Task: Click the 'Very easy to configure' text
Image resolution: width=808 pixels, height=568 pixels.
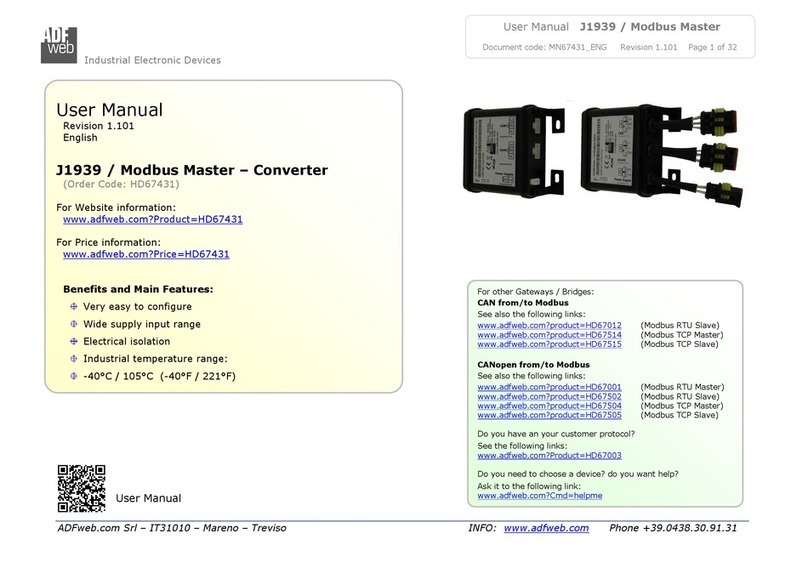Action: [138, 307]
